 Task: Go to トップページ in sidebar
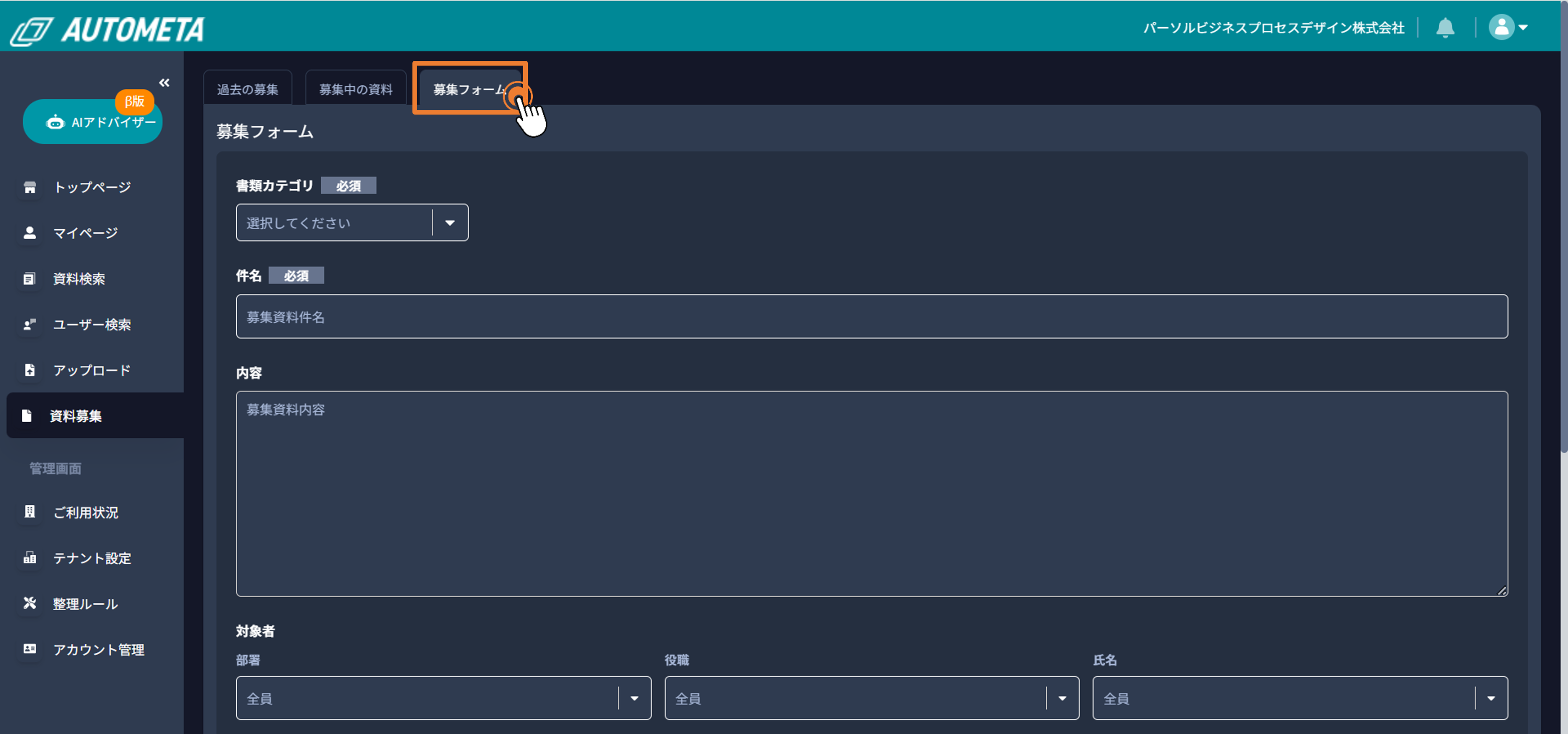[x=92, y=187]
